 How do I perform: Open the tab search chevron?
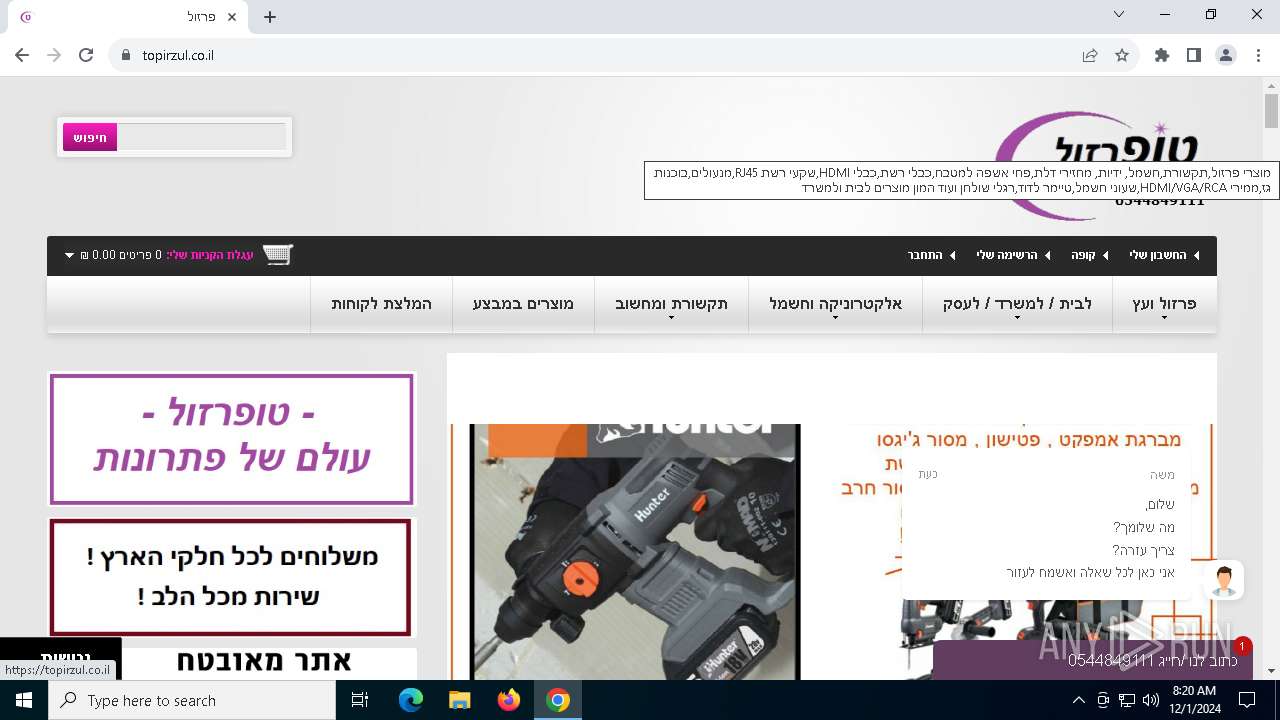tap(1119, 14)
